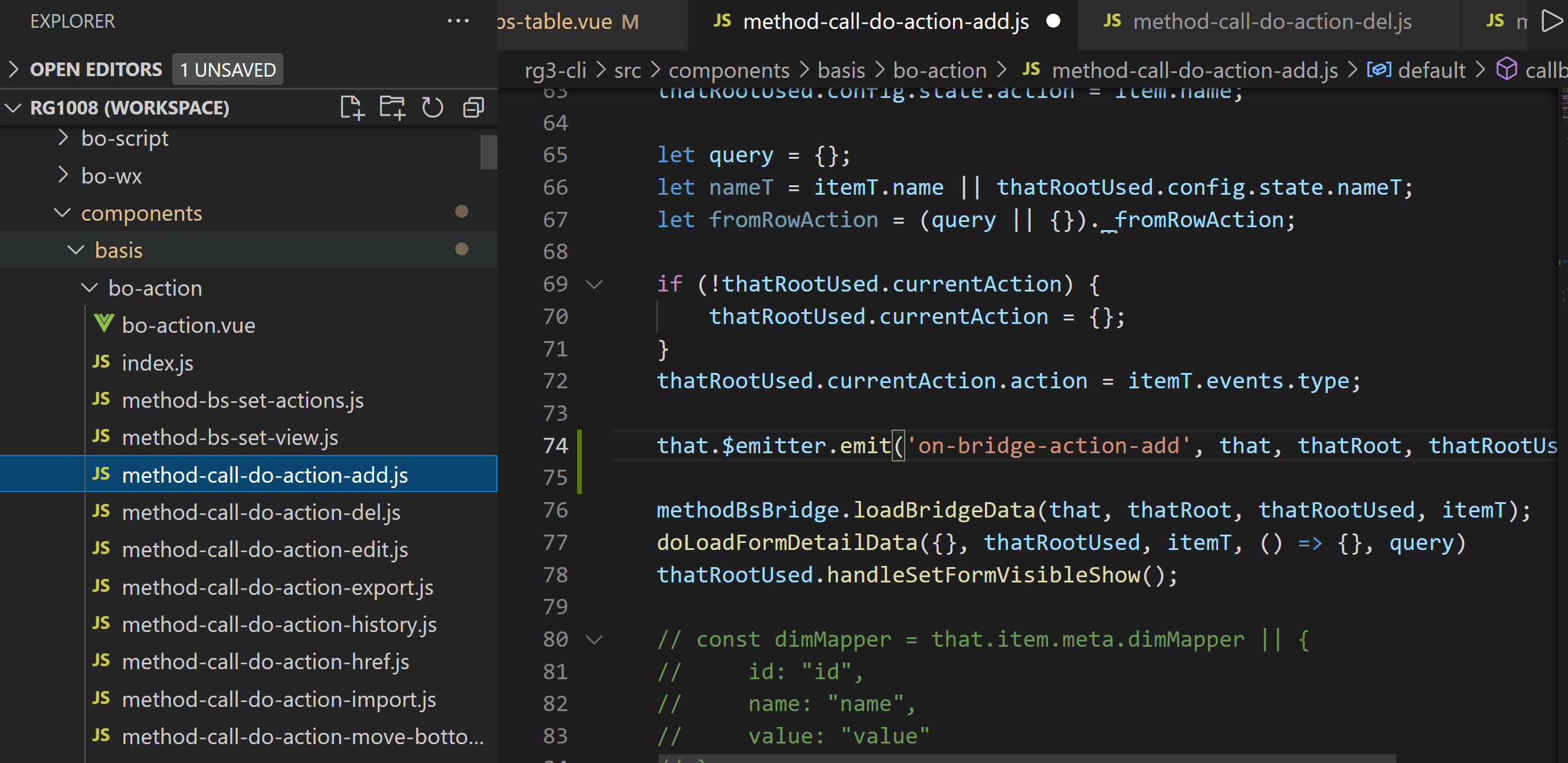Click the Explorer file tree scrollbar thumb
This screenshot has height=763, width=1568.
pos(488,152)
